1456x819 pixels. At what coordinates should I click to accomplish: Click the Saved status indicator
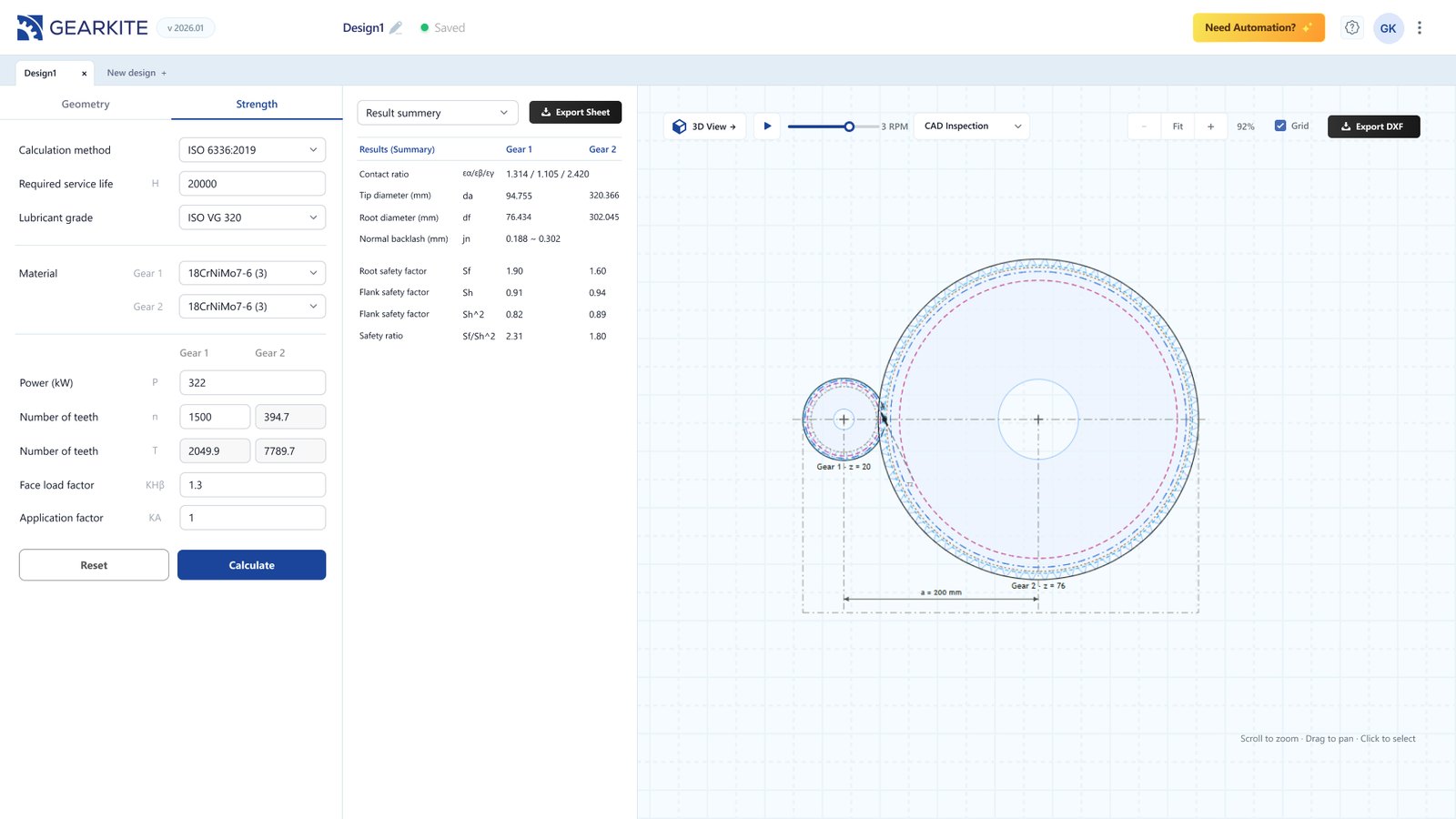[x=443, y=28]
